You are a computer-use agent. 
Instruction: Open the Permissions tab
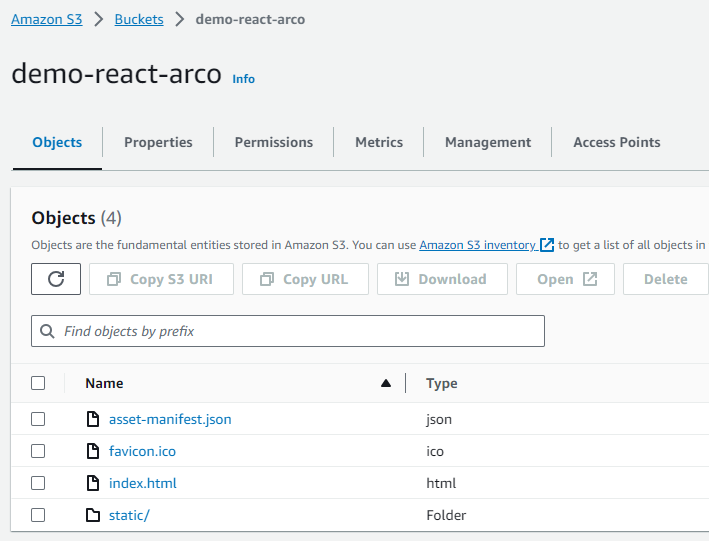click(x=274, y=142)
